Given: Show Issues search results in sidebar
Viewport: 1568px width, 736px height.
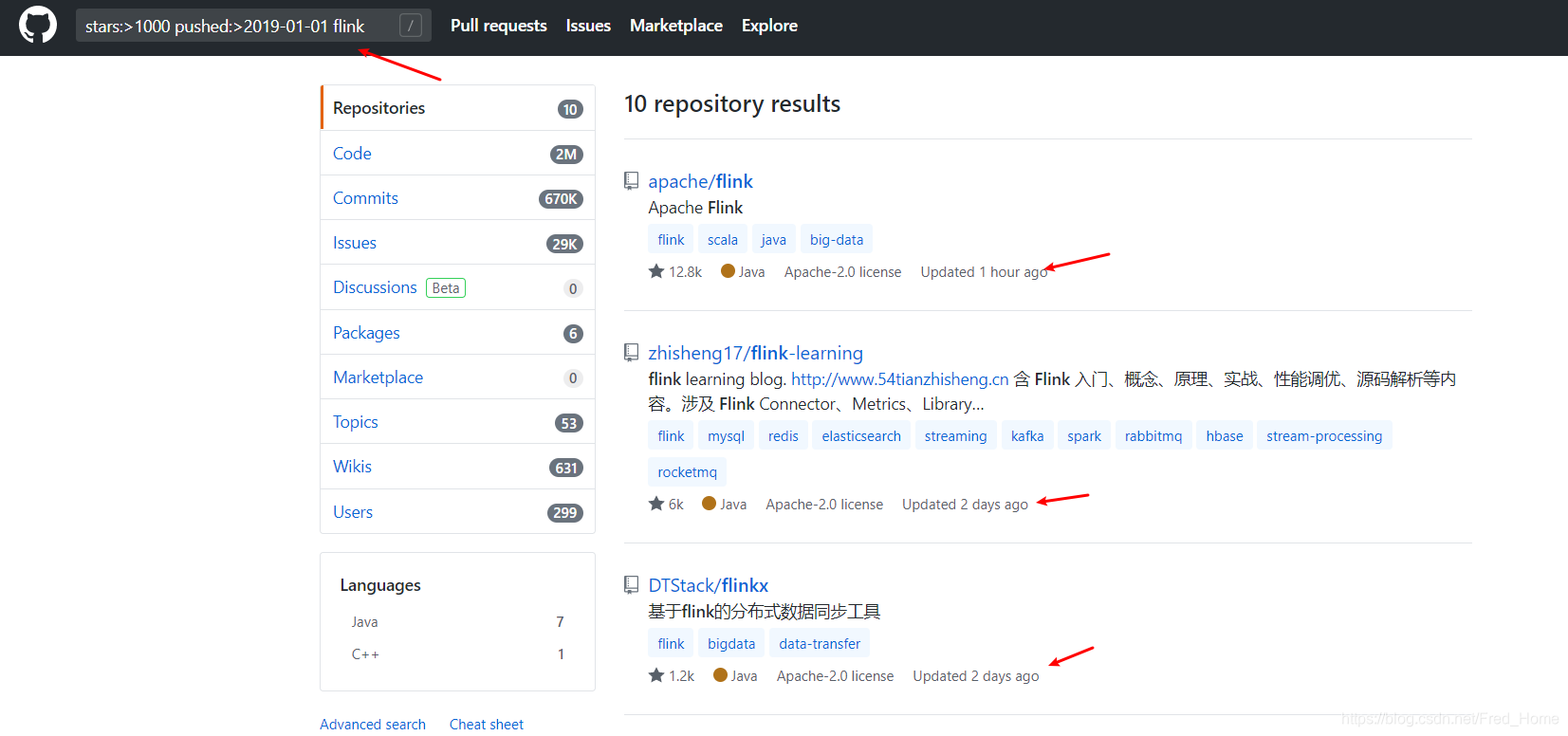Looking at the screenshot, I should click(458, 243).
